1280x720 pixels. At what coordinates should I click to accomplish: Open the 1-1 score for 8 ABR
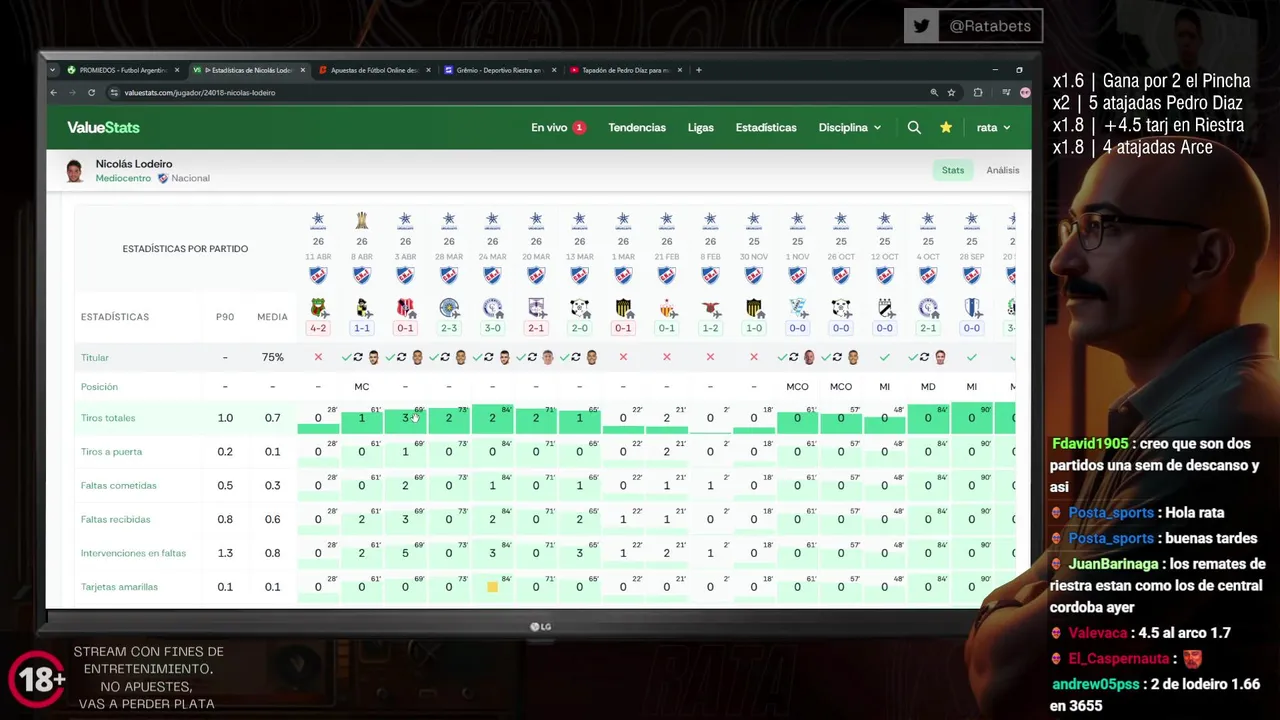coord(362,328)
